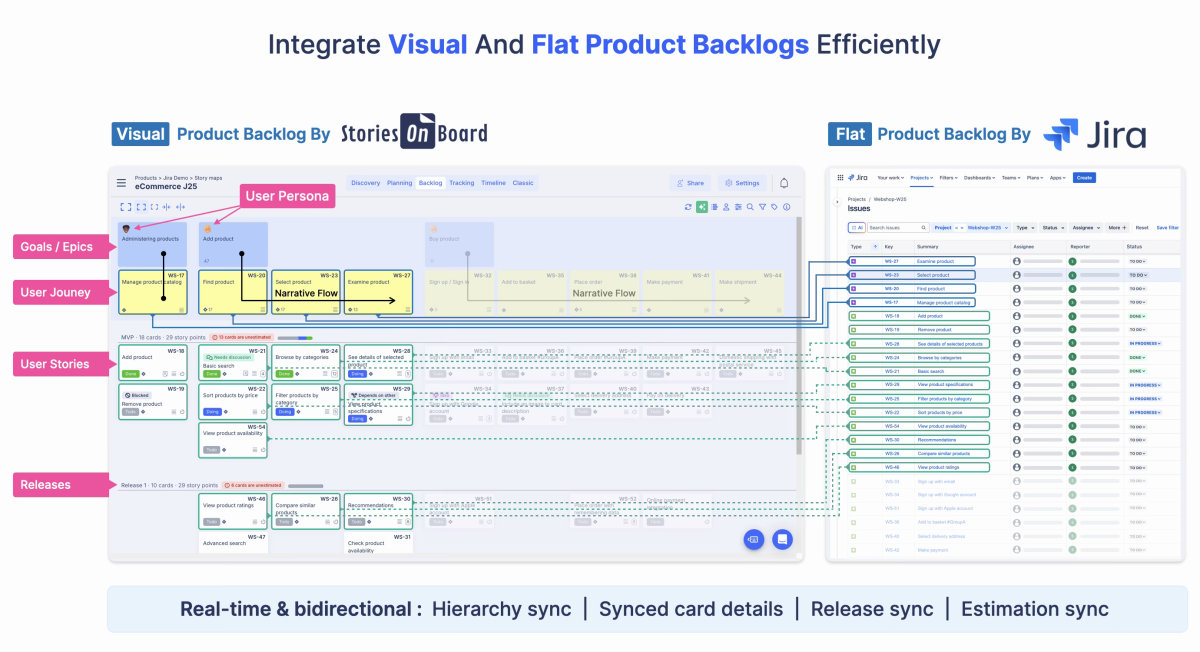The height and width of the screenshot is (652, 1200).
Task: Click the green highlighted toolbar icon
Action: pyautogui.click(x=702, y=207)
